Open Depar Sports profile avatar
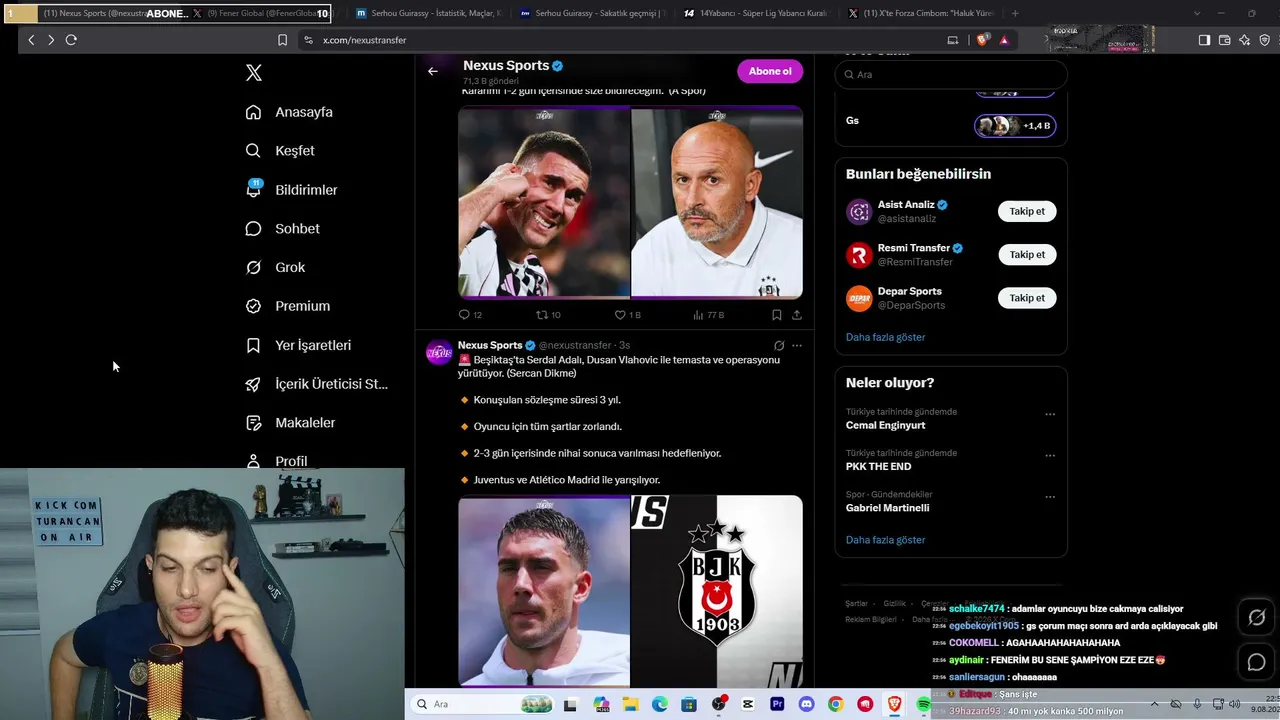 click(x=859, y=298)
